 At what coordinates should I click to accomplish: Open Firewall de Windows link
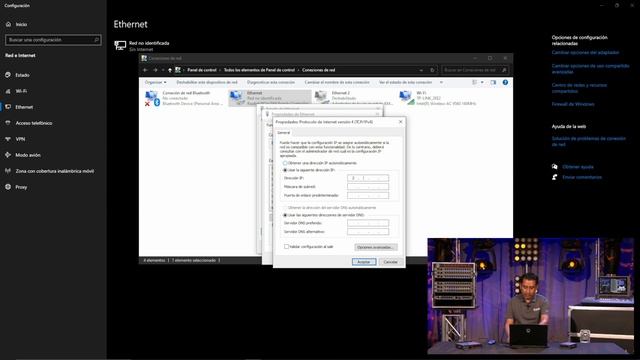click(573, 104)
